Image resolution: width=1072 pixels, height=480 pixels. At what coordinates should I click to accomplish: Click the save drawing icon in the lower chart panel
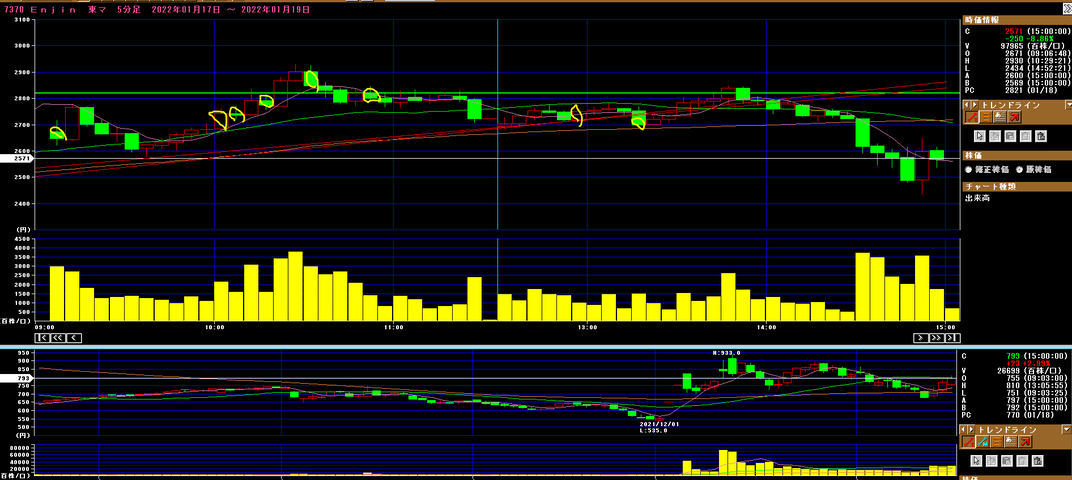tap(1007, 461)
